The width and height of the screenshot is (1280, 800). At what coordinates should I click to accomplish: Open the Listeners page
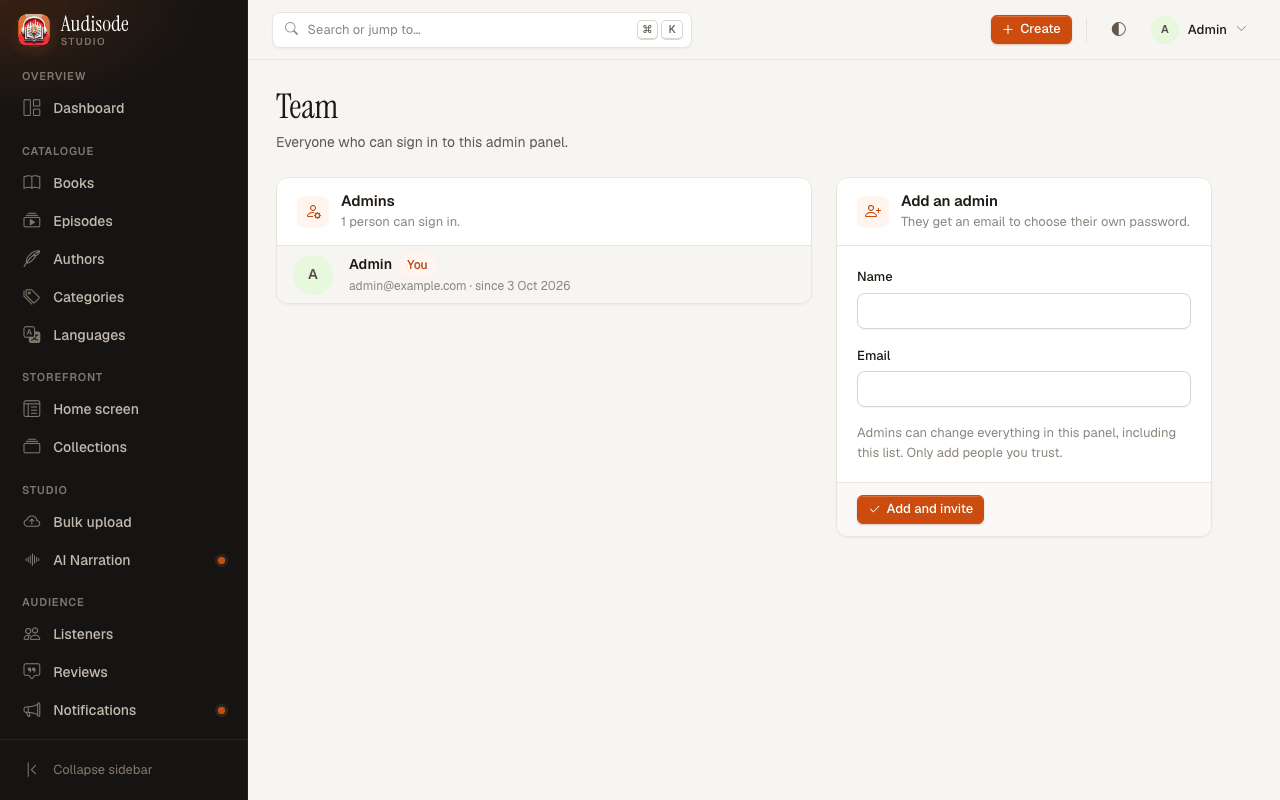[124, 634]
